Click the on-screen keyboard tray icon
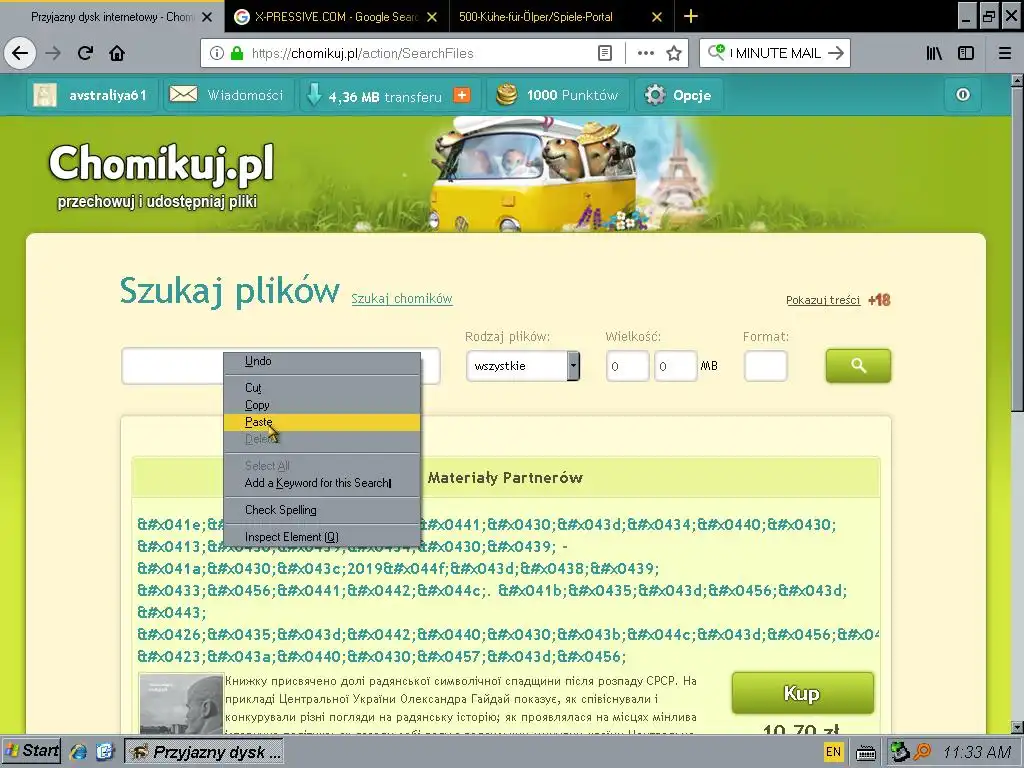This screenshot has height=768, width=1024. click(866, 753)
